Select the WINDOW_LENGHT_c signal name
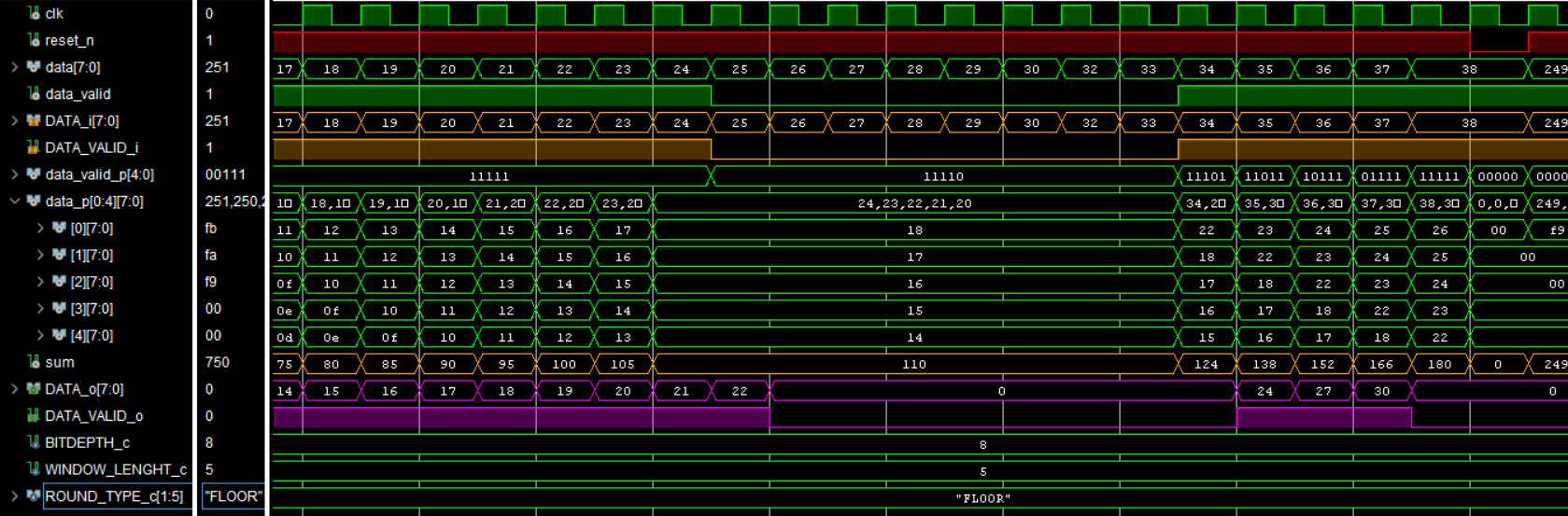This screenshot has height=516, width=1568. click(115, 469)
